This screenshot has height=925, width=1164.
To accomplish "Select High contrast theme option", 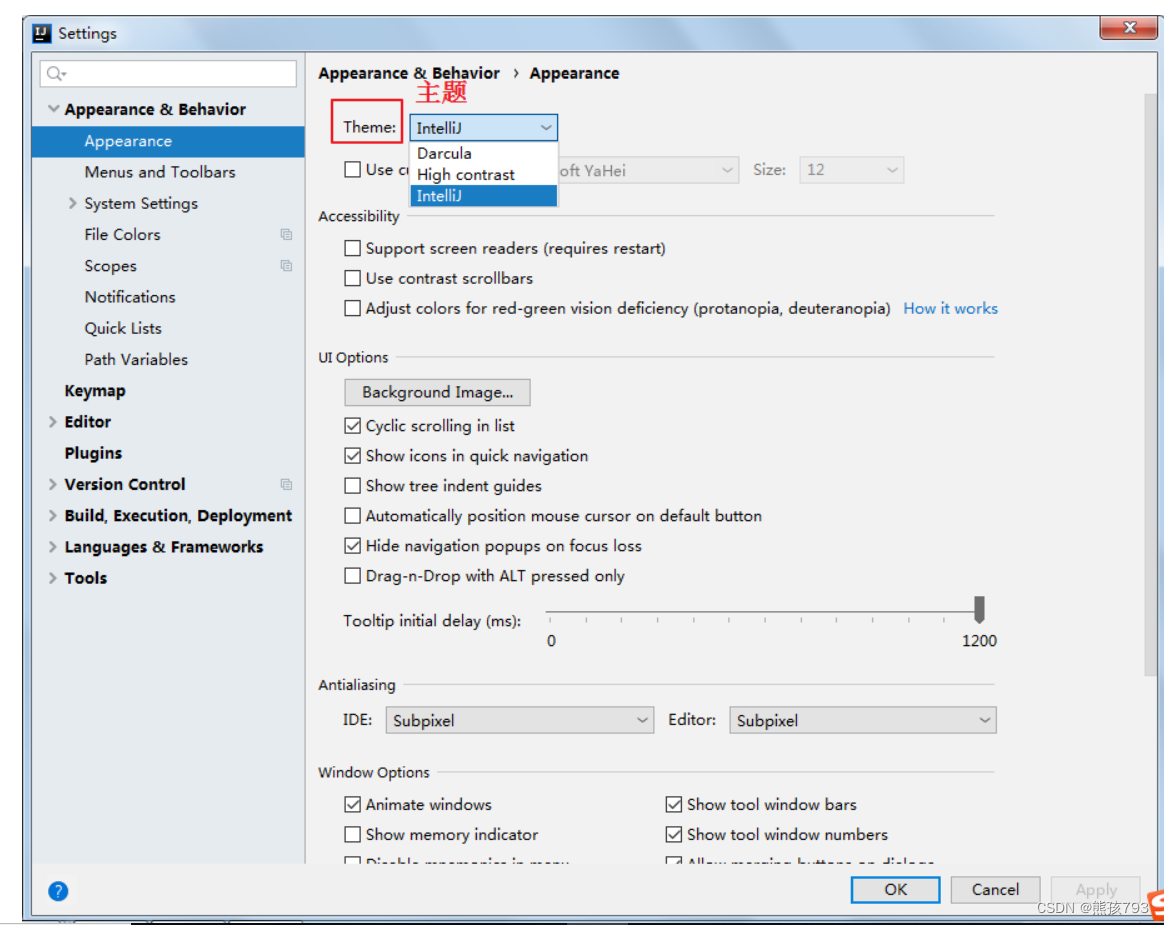I will click(483, 174).
